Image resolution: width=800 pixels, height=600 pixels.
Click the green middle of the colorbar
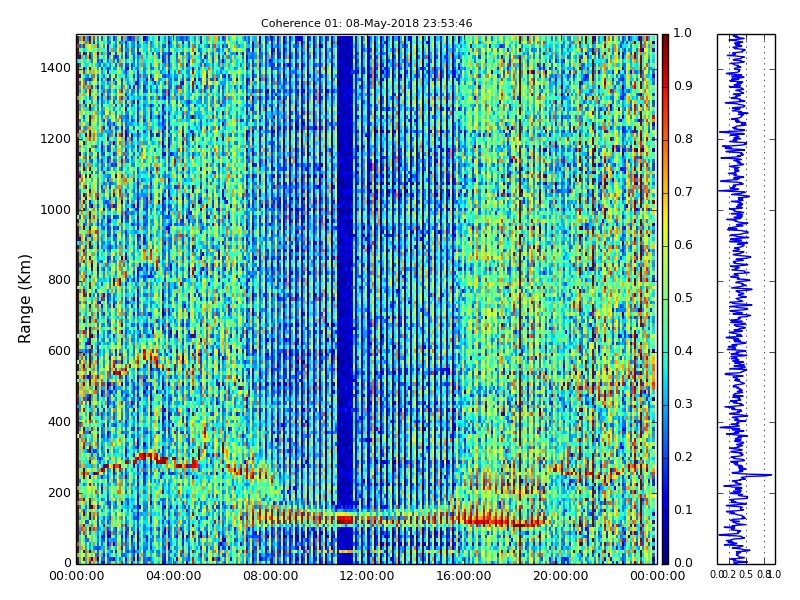tap(665, 299)
